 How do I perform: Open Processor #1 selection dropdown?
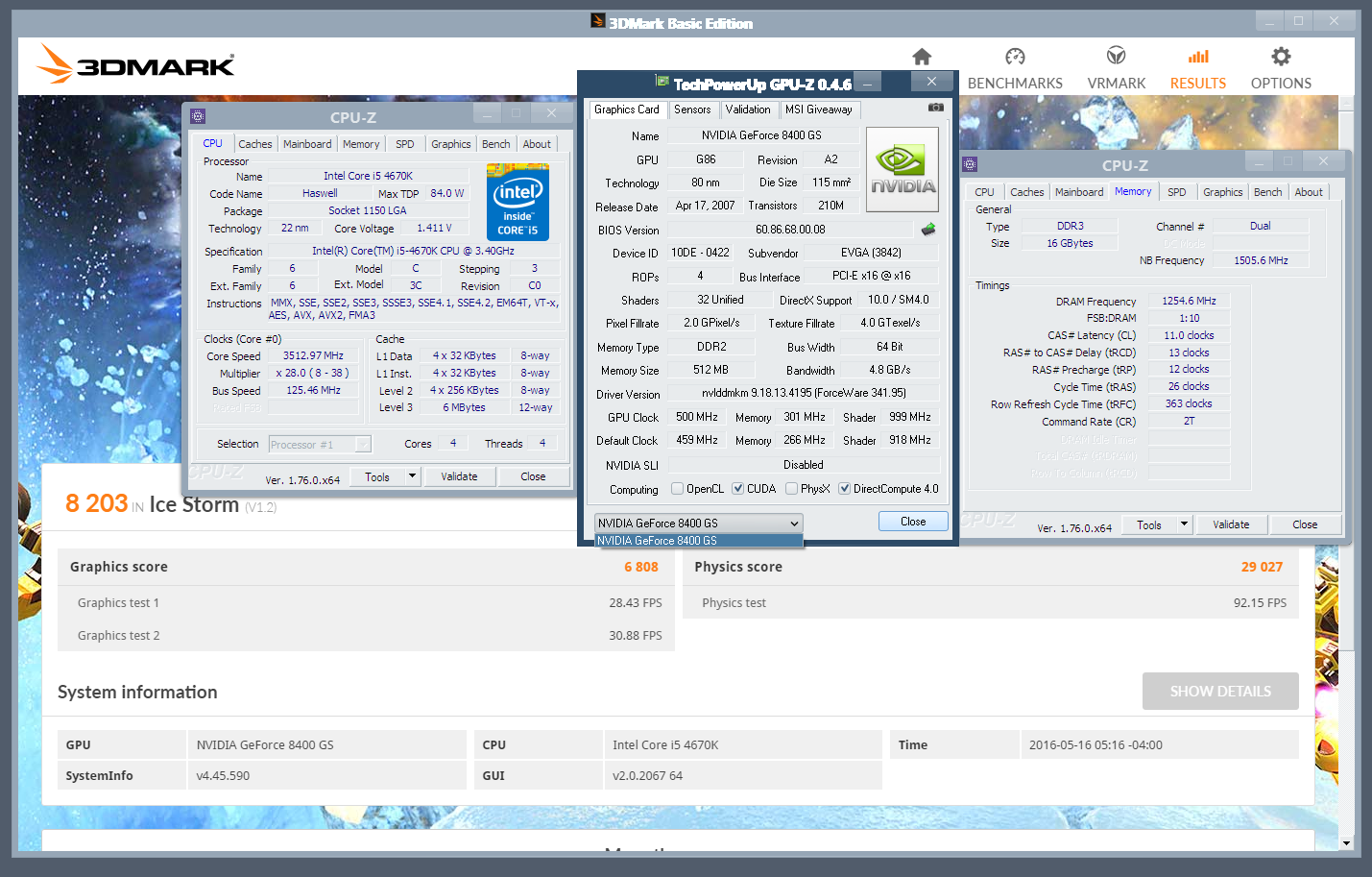320,444
